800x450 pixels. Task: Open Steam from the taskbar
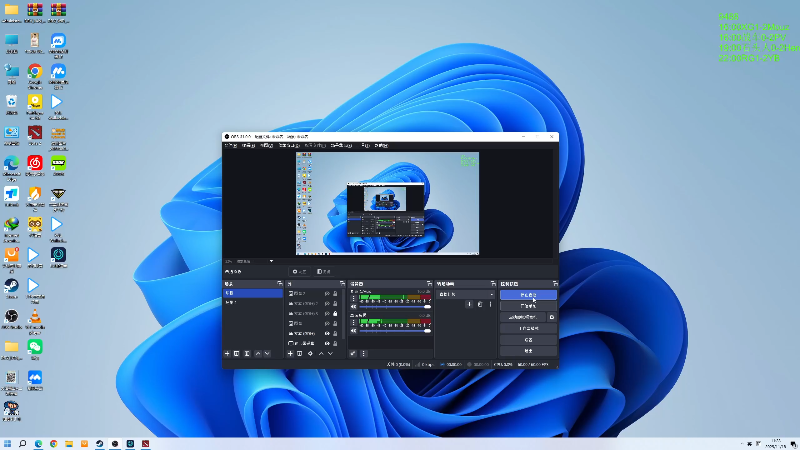pyautogui.click(x=99, y=444)
